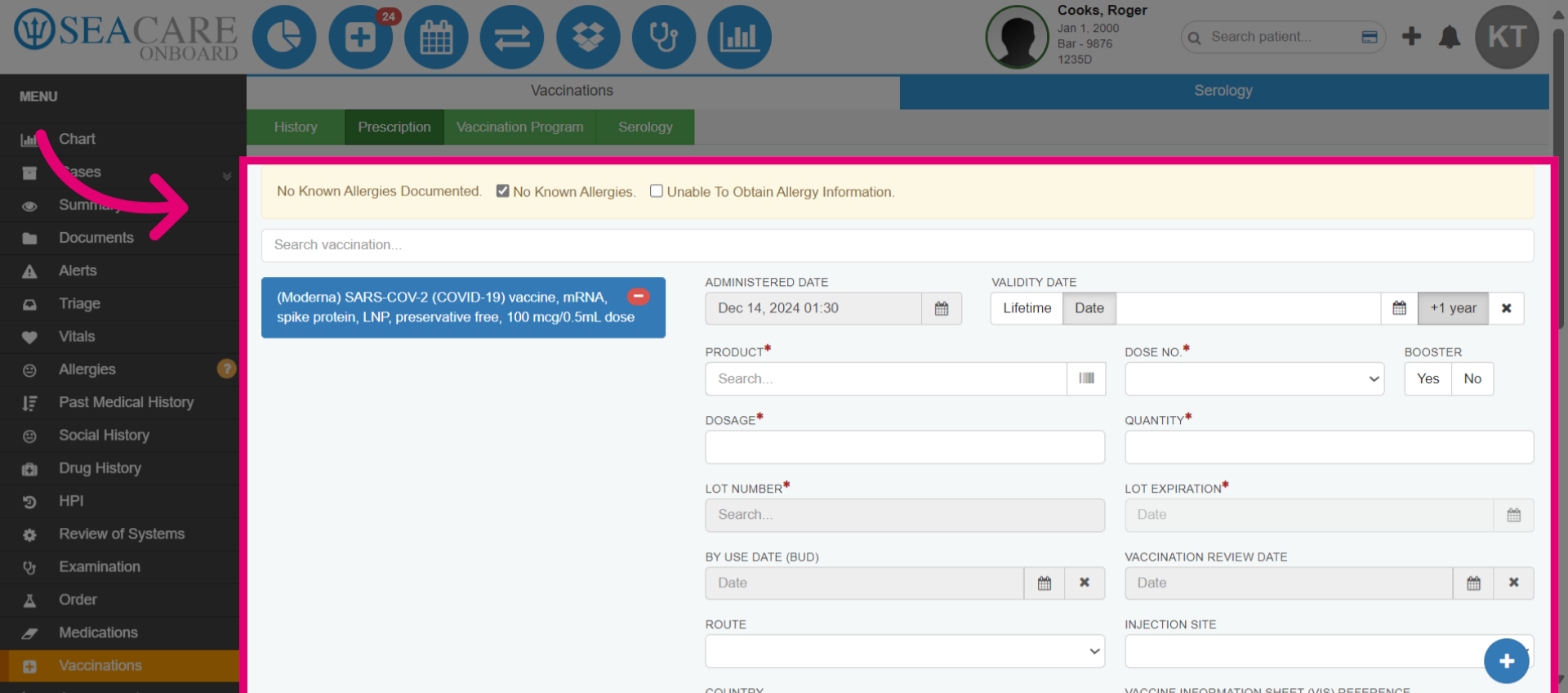This screenshot has height=693, width=1568.
Task: Clear the validity date with X
Action: click(x=1506, y=308)
